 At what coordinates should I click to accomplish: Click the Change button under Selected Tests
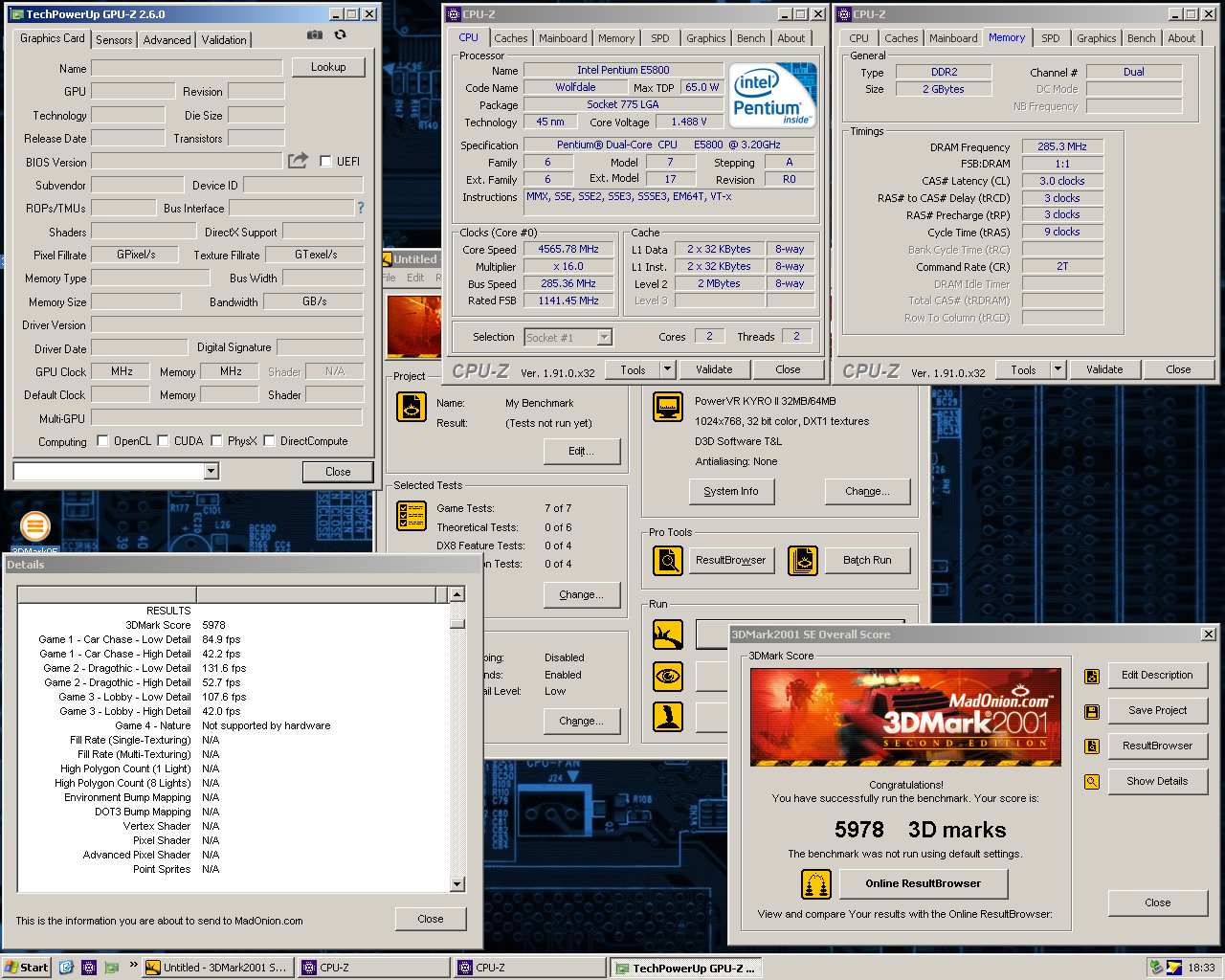coord(582,594)
